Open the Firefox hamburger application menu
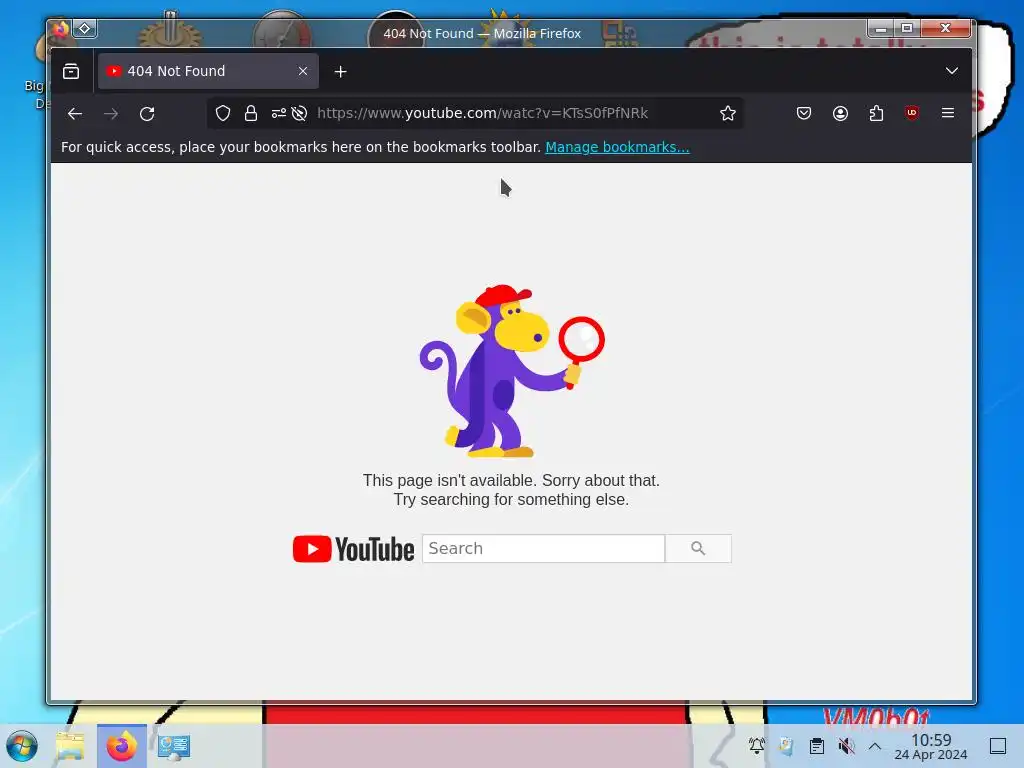Screen dimensions: 1024x768 pyautogui.click(x=948, y=113)
